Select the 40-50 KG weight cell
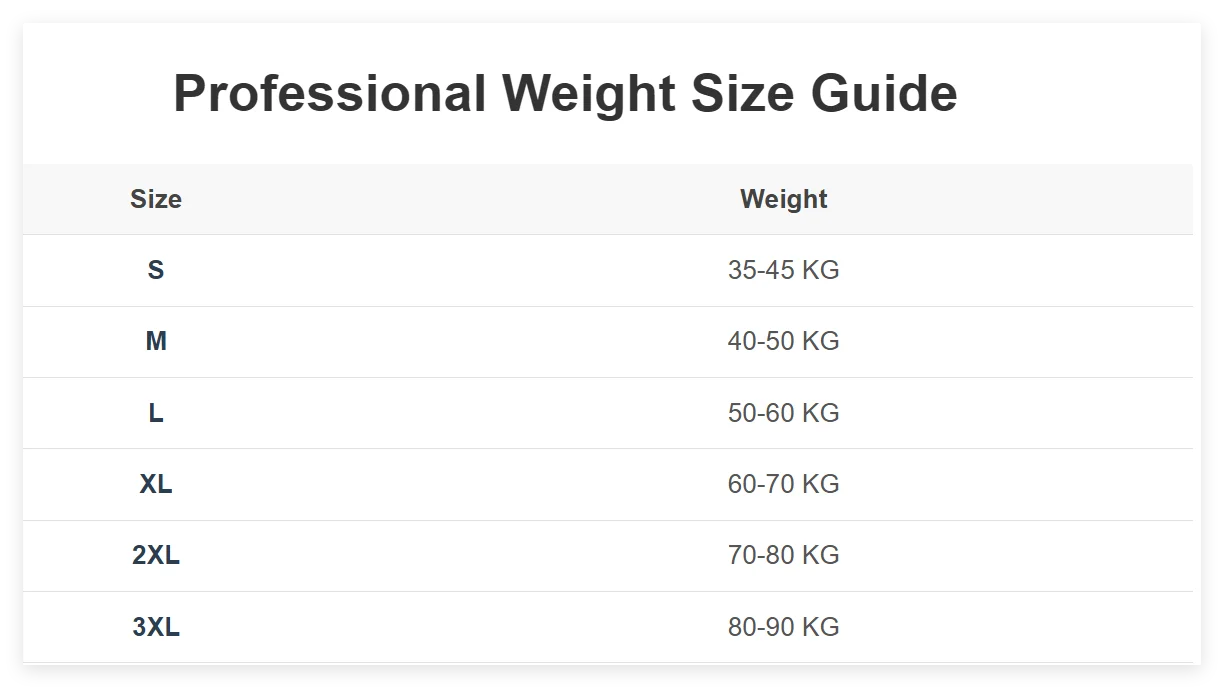Viewport: 1224px width, 688px height. click(x=784, y=341)
